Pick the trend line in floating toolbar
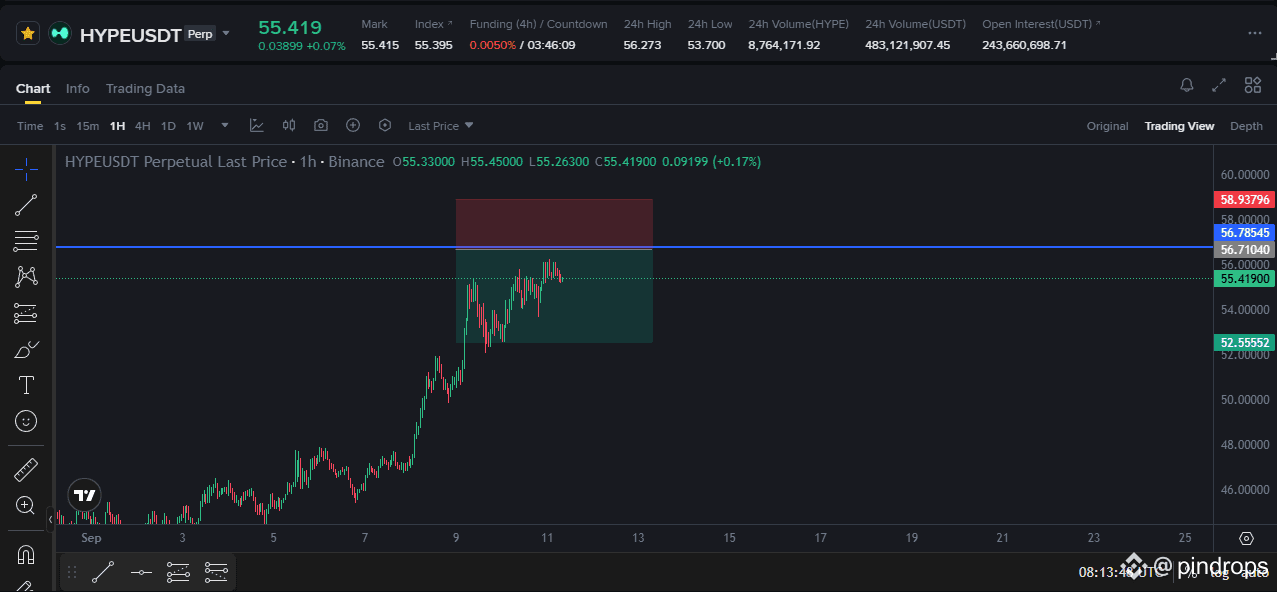 tap(102, 573)
